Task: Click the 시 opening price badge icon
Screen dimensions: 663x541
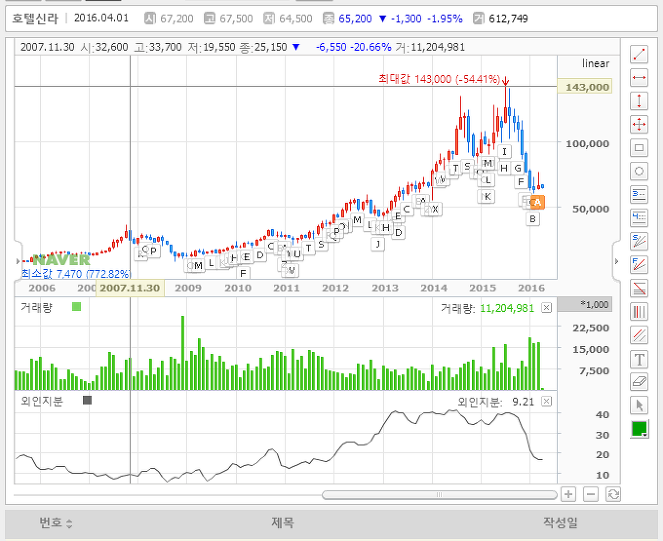Action: point(149,18)
